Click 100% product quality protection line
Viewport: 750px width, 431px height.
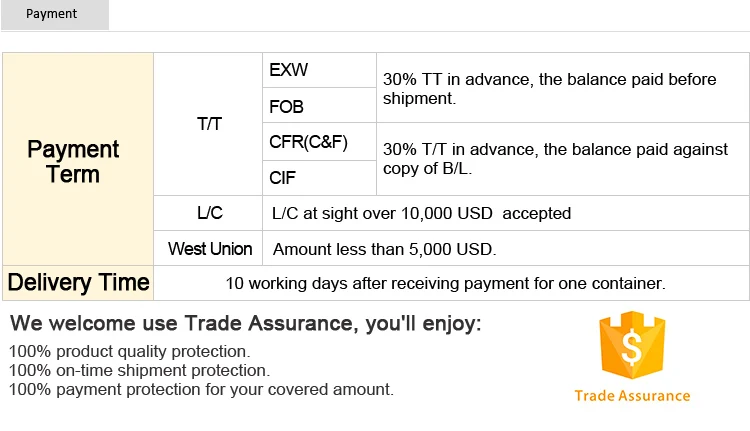point(129,352)
